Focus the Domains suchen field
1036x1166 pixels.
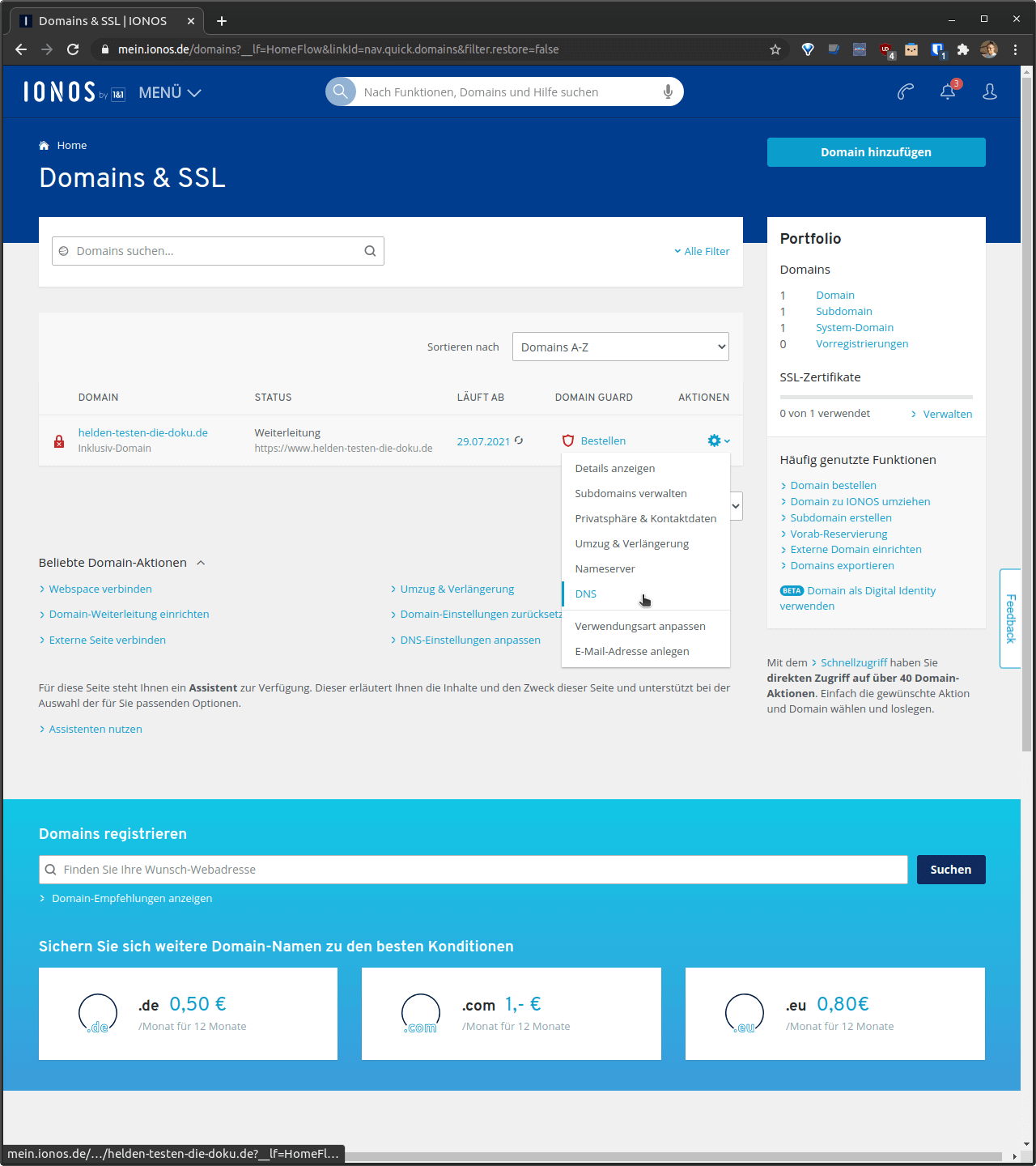[x=218, y=251]
